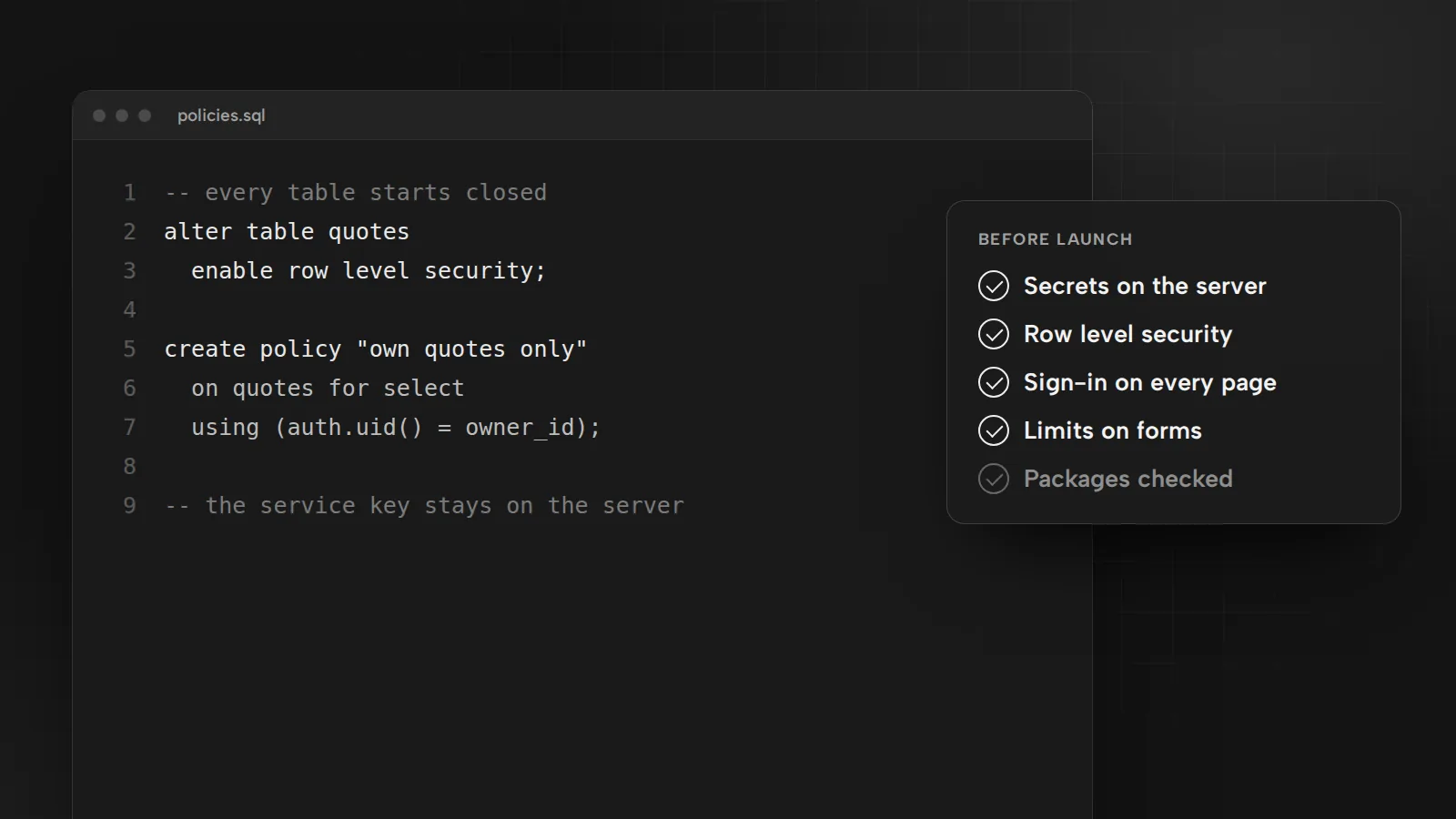This screenshot has height=819, width=1456.
Task: Toggle the Row level security check
Action: click(994, 334)
